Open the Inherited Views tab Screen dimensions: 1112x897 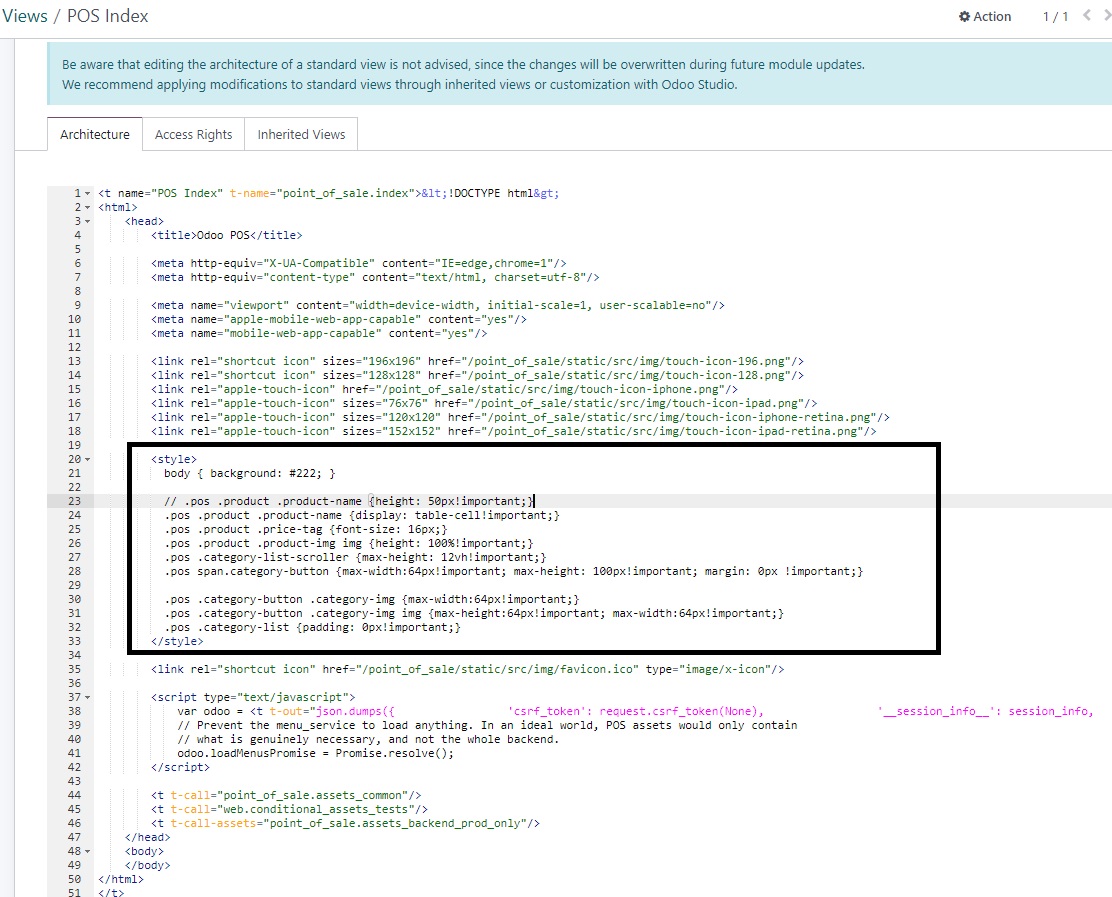tap(301, 134)
